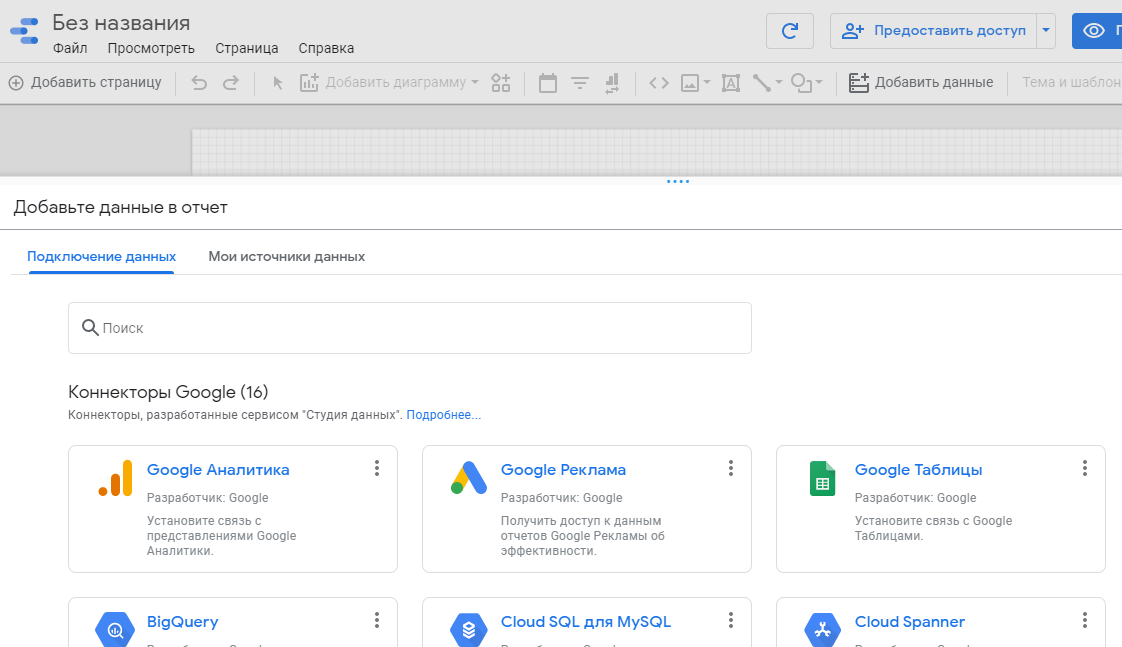Click the Cloud Spanner connector icon
The height and width of the screenshot is (647, 1122).
(x=822, y=630)
